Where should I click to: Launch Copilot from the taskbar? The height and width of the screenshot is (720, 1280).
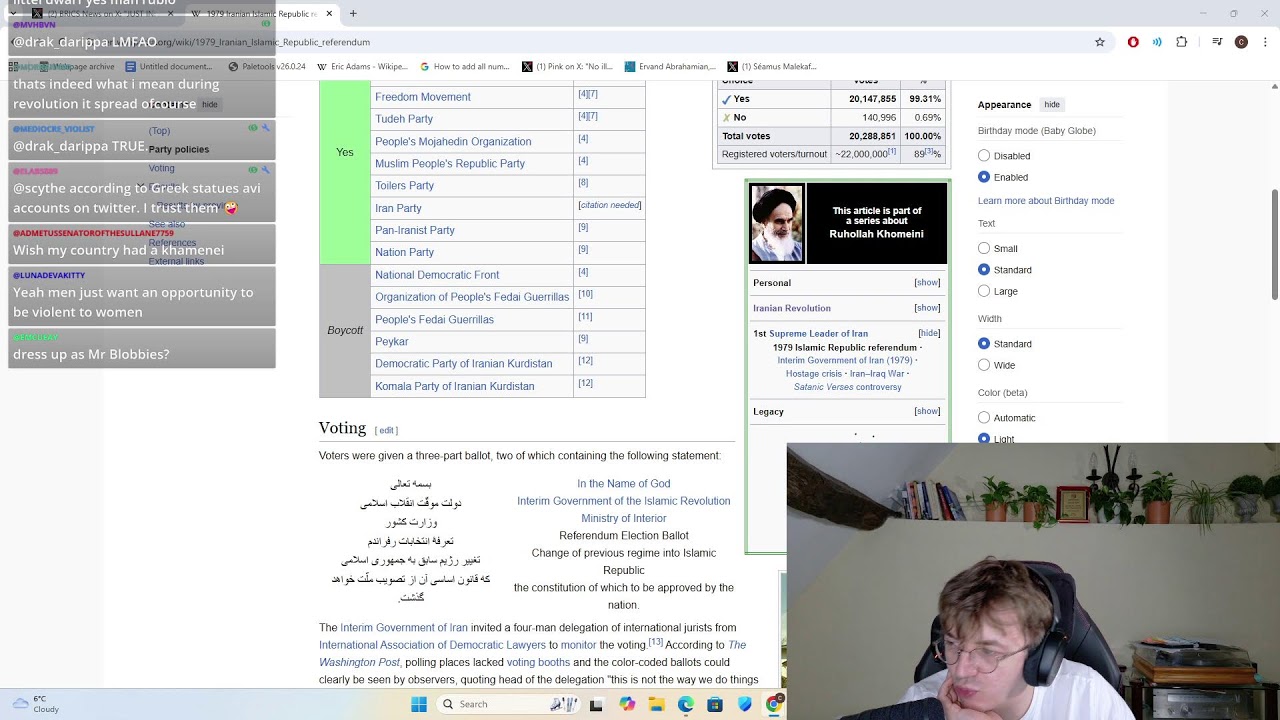[627, 704]
